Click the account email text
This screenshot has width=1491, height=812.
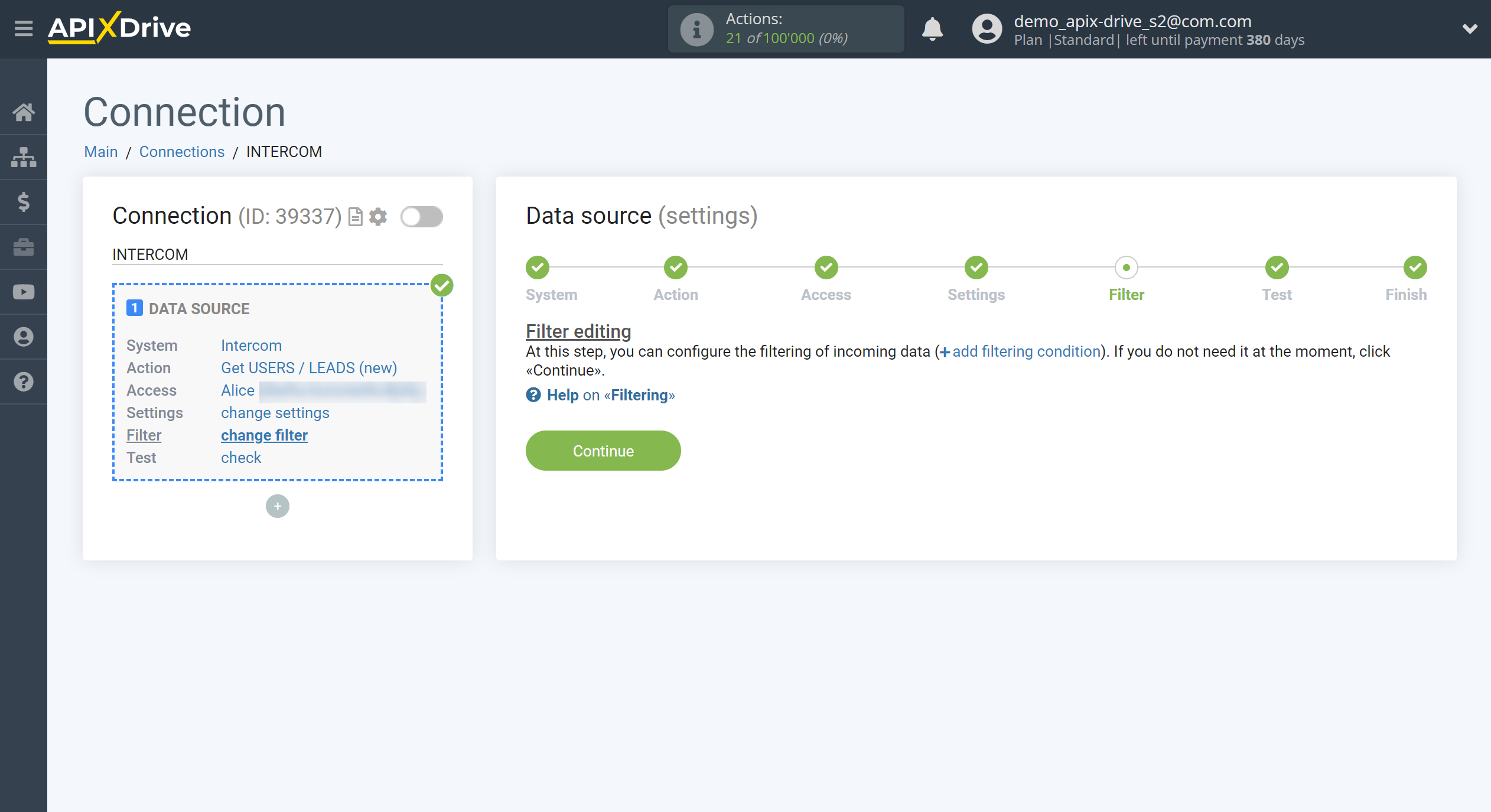coord(1132,21)
